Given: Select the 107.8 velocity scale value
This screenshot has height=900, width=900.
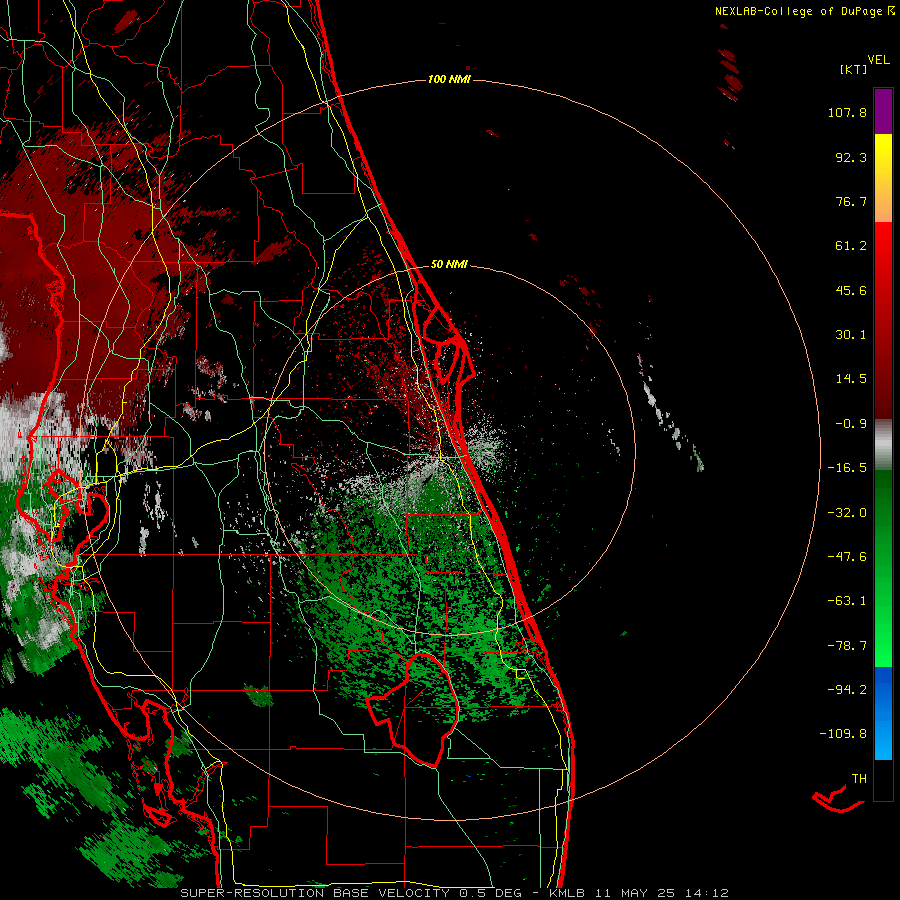Looking at the screenshot, I should (x=847, y=112).
